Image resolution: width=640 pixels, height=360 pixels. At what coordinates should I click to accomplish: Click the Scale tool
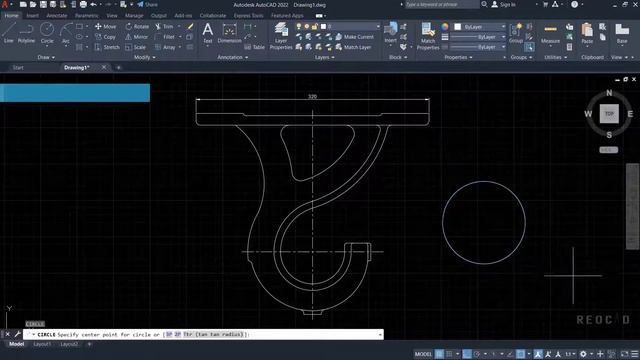click(135, 47)
